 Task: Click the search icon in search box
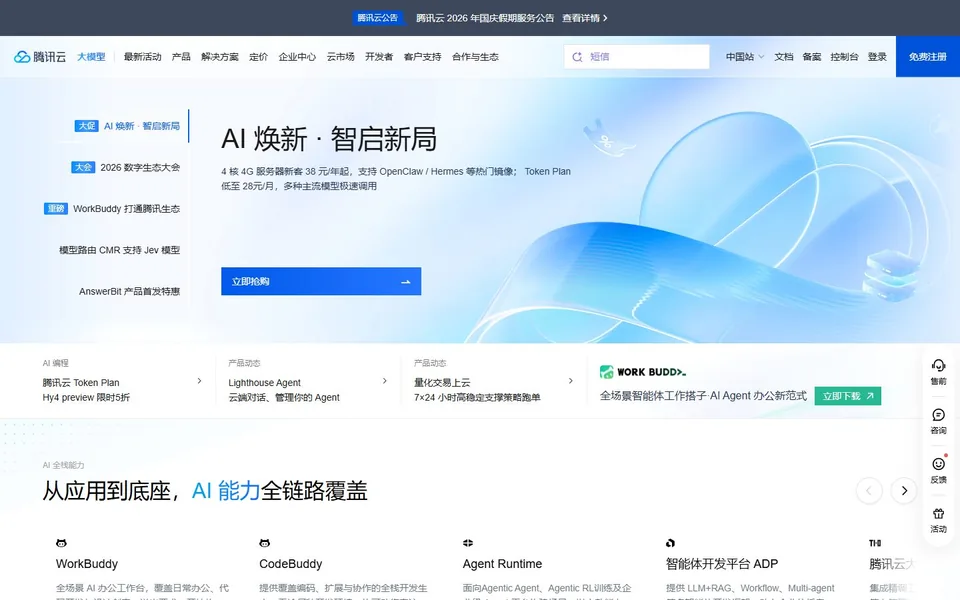point(577,57)
